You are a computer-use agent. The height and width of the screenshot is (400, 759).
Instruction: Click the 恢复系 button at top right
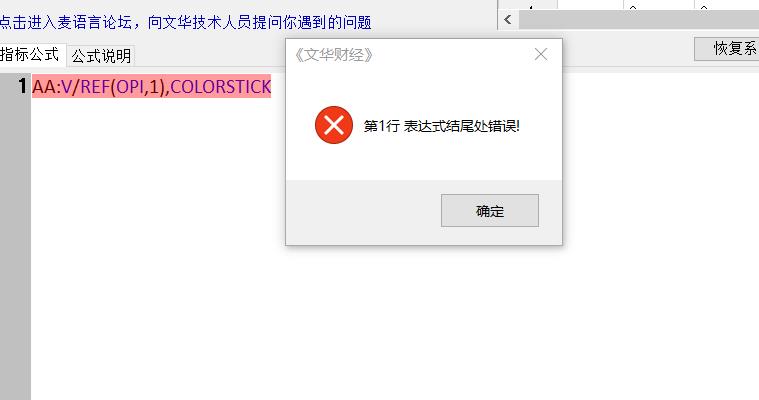click(x=727, y=48)
